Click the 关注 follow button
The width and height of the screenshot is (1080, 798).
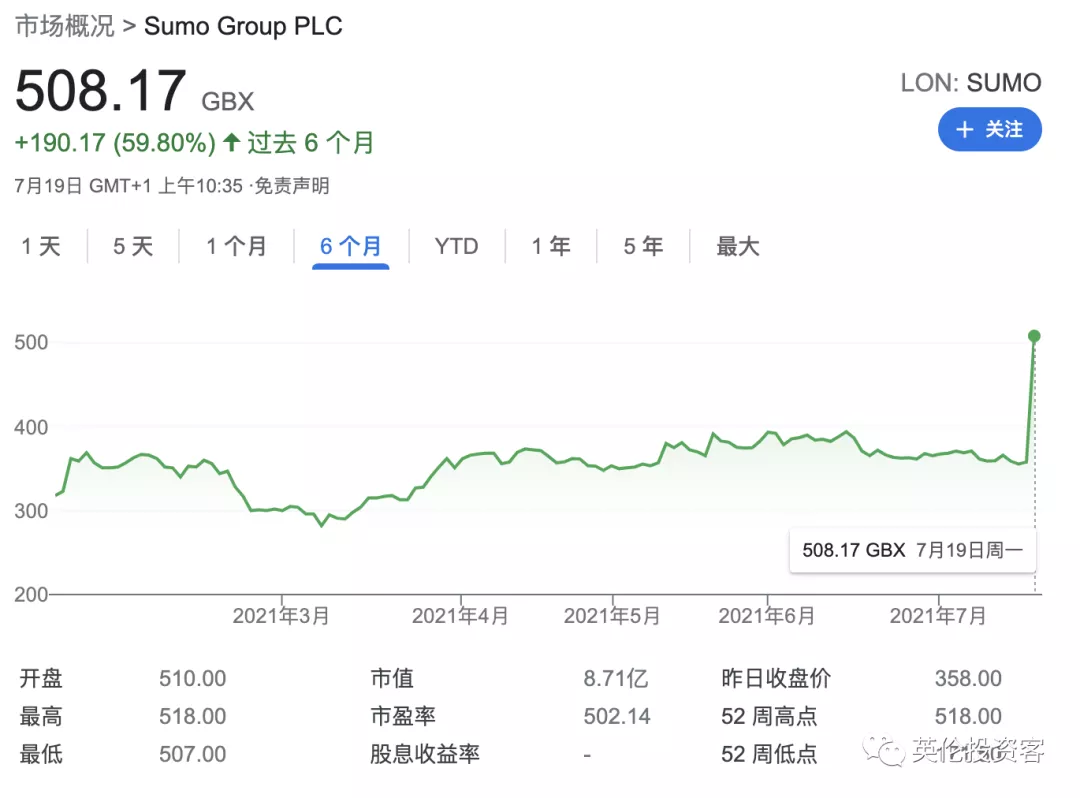(x=990, y=129)
